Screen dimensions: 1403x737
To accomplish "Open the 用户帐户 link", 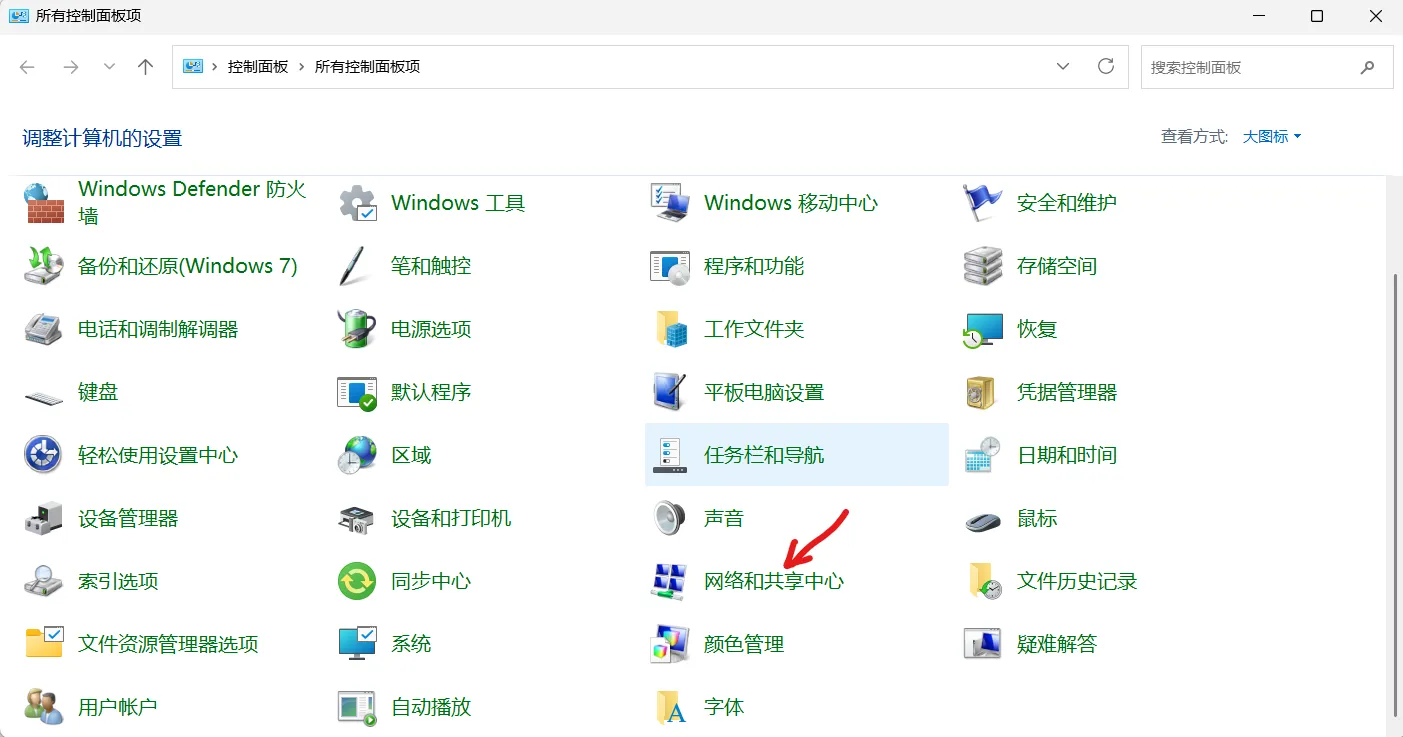I will tap(118, 707).
